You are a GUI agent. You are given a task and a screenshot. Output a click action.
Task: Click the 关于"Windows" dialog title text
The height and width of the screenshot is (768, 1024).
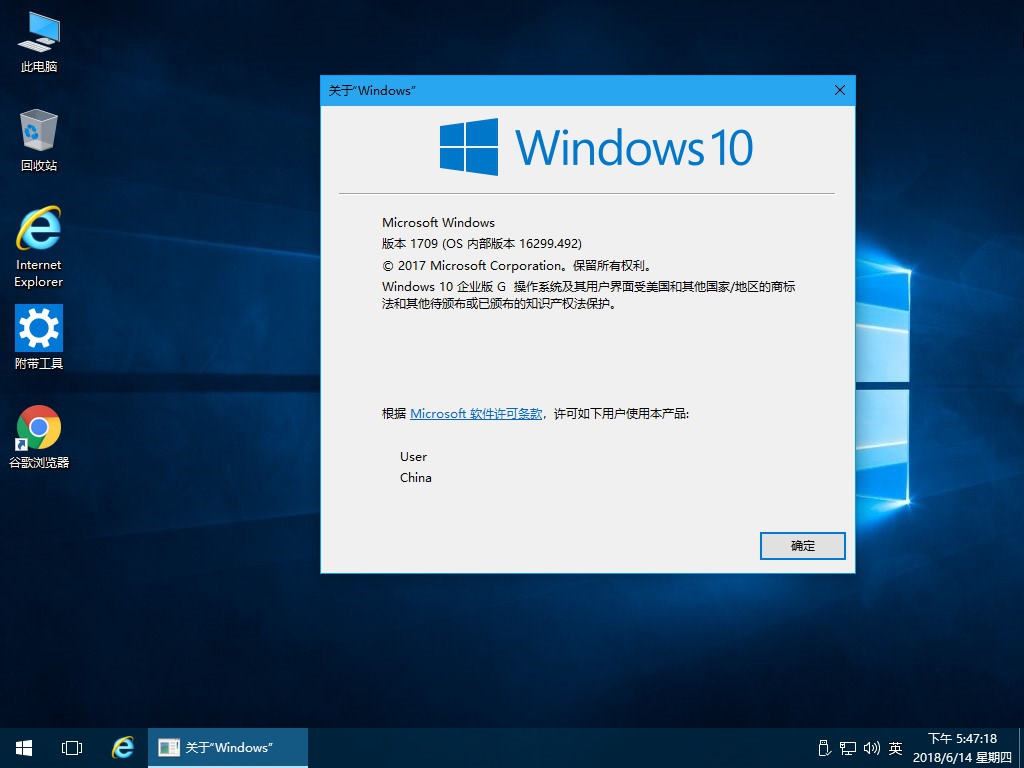[x=372, y=91]
